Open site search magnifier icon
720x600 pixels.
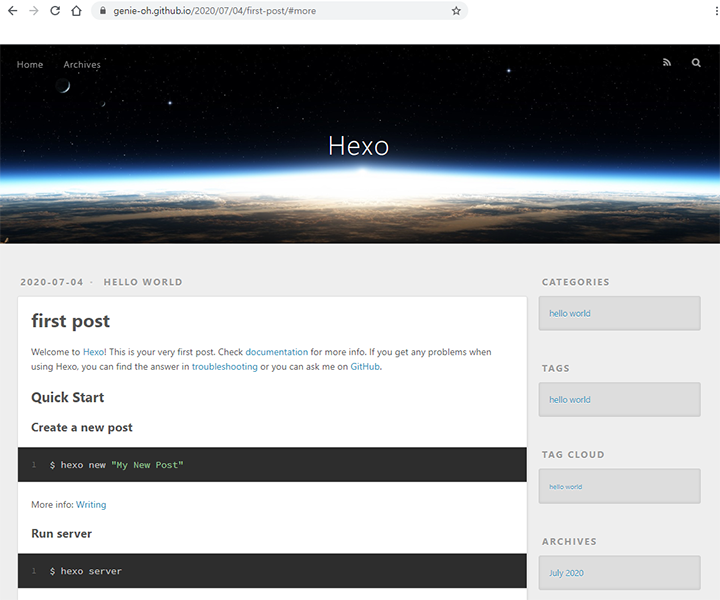696,62
